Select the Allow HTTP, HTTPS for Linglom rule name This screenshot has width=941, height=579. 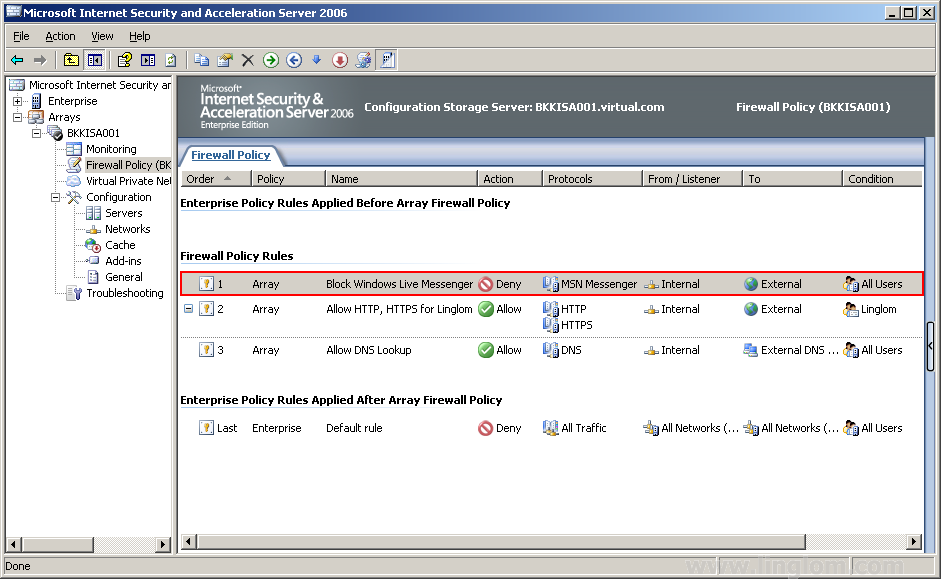(x=400, y=309)
